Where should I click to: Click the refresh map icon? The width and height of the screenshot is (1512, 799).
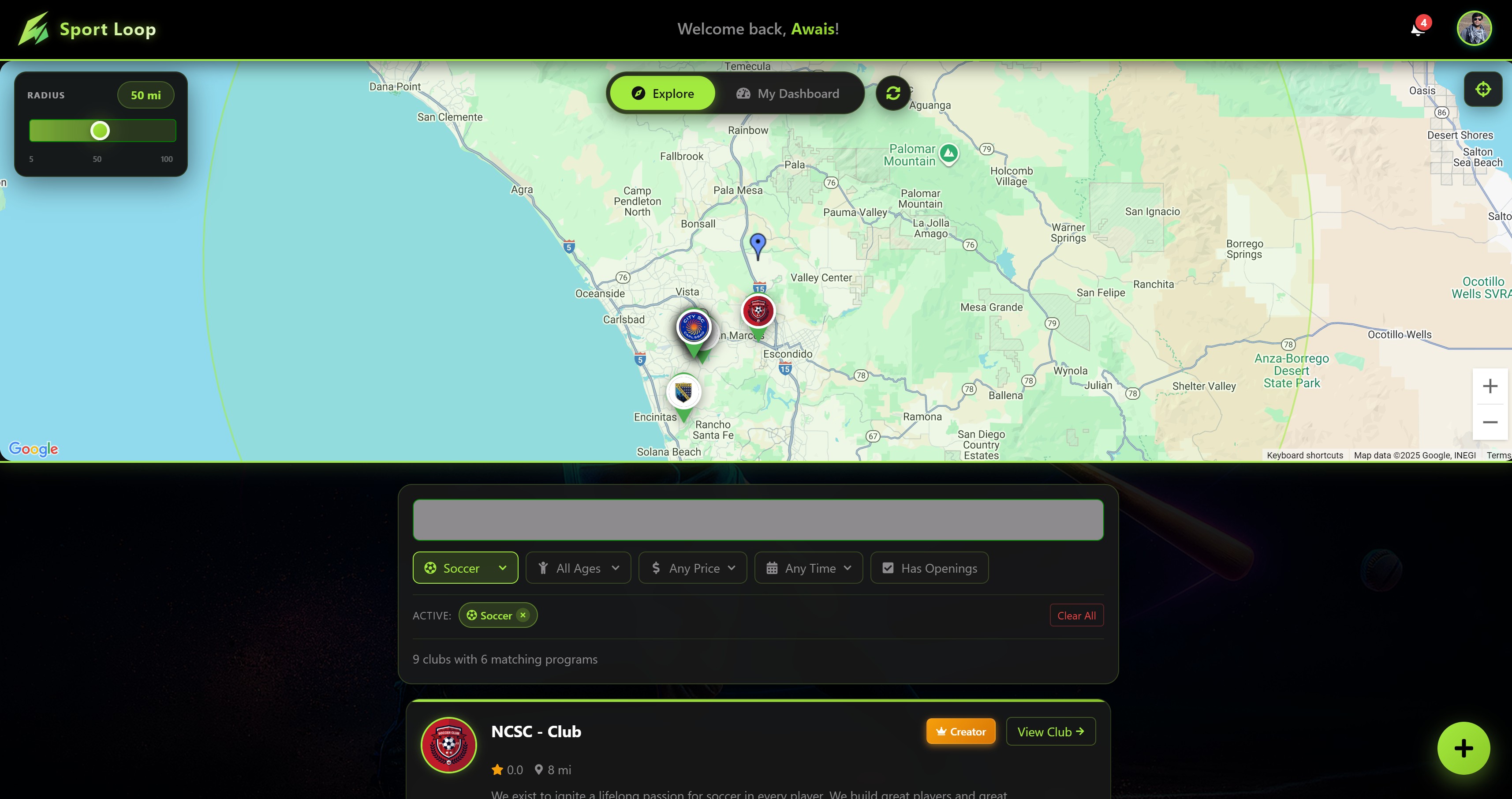click(893, 93)
